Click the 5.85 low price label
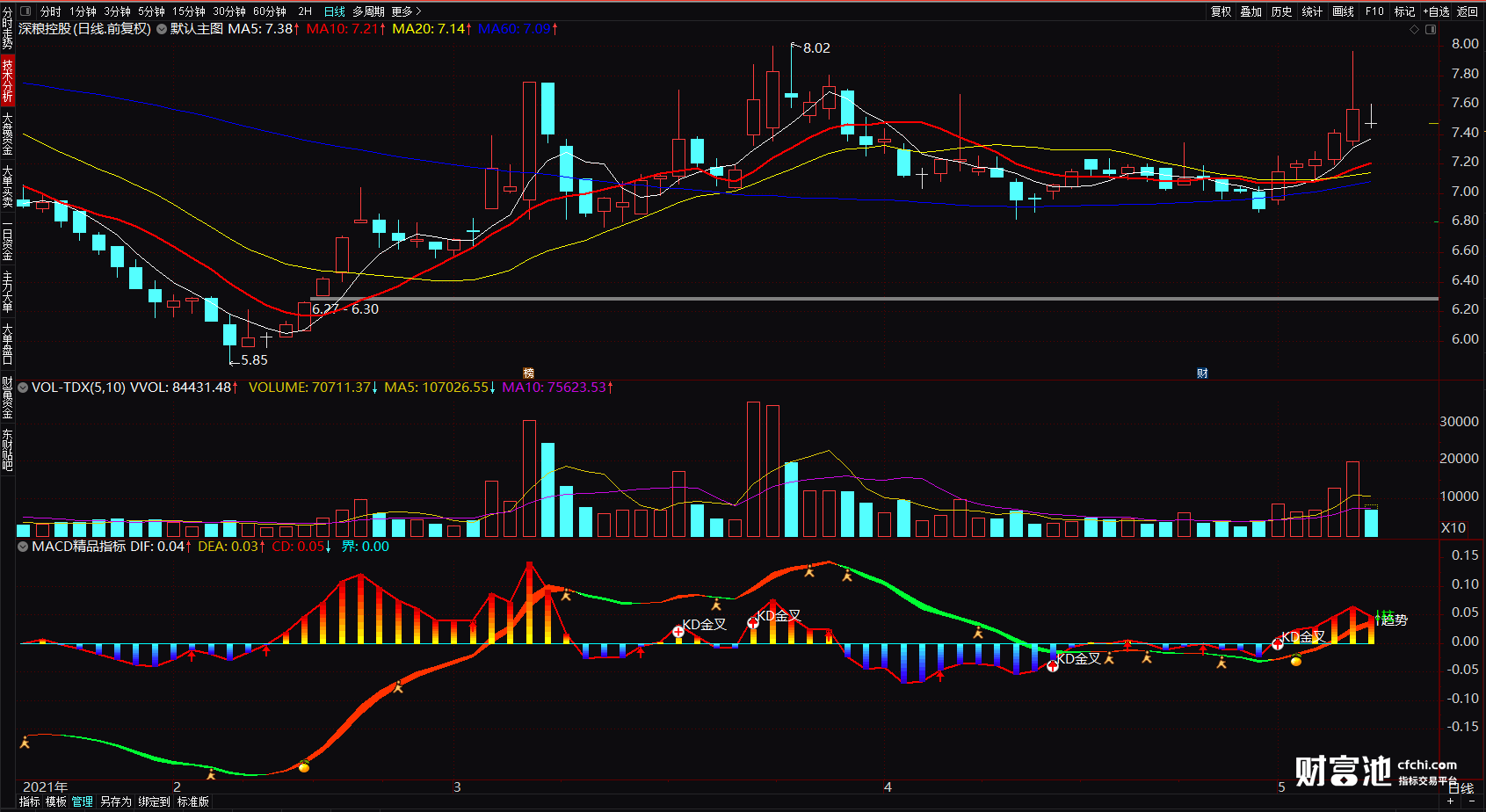This screenshot has height=812, width=1486. click(254, 360)
